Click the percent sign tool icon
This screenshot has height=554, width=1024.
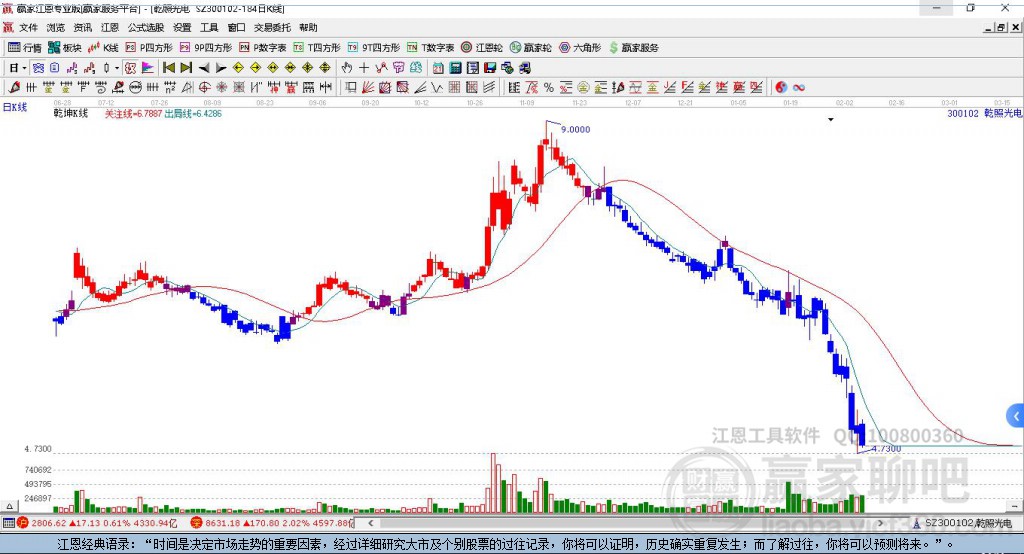point(549,88)
